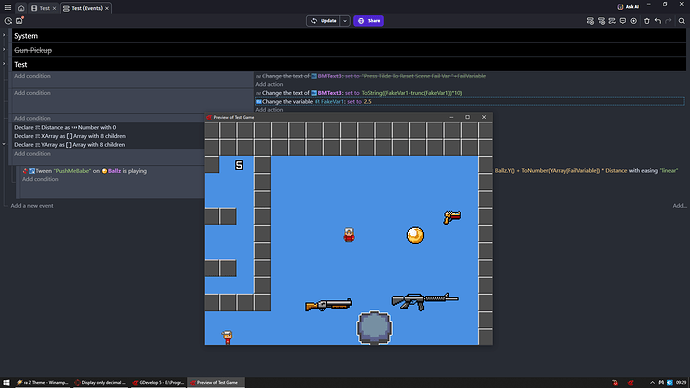Open the hamburger main menu
This screenshot has height=388, width=690.
7,8
